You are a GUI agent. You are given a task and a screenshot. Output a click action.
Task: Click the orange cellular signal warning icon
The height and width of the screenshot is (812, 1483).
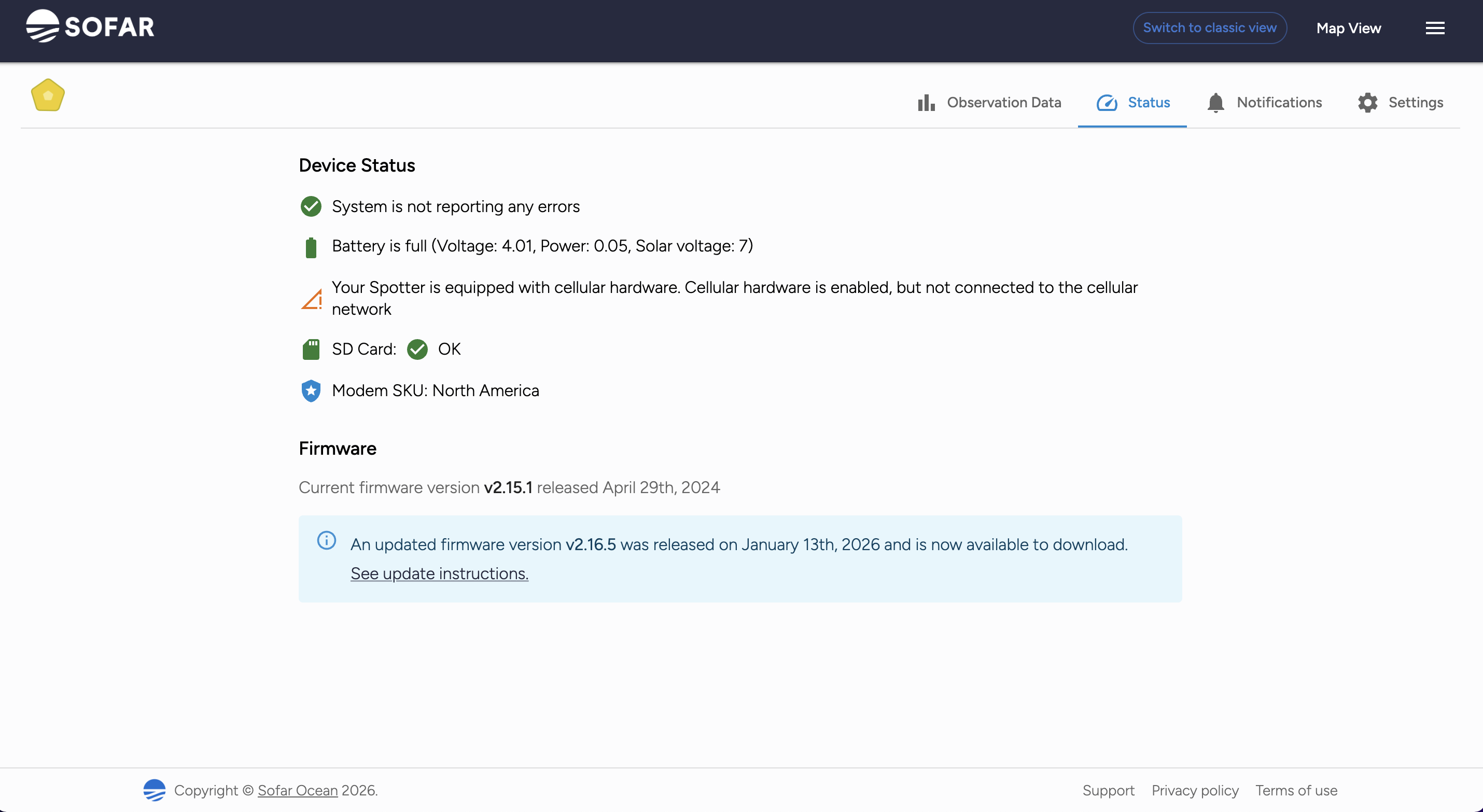[x=311, y=300]
